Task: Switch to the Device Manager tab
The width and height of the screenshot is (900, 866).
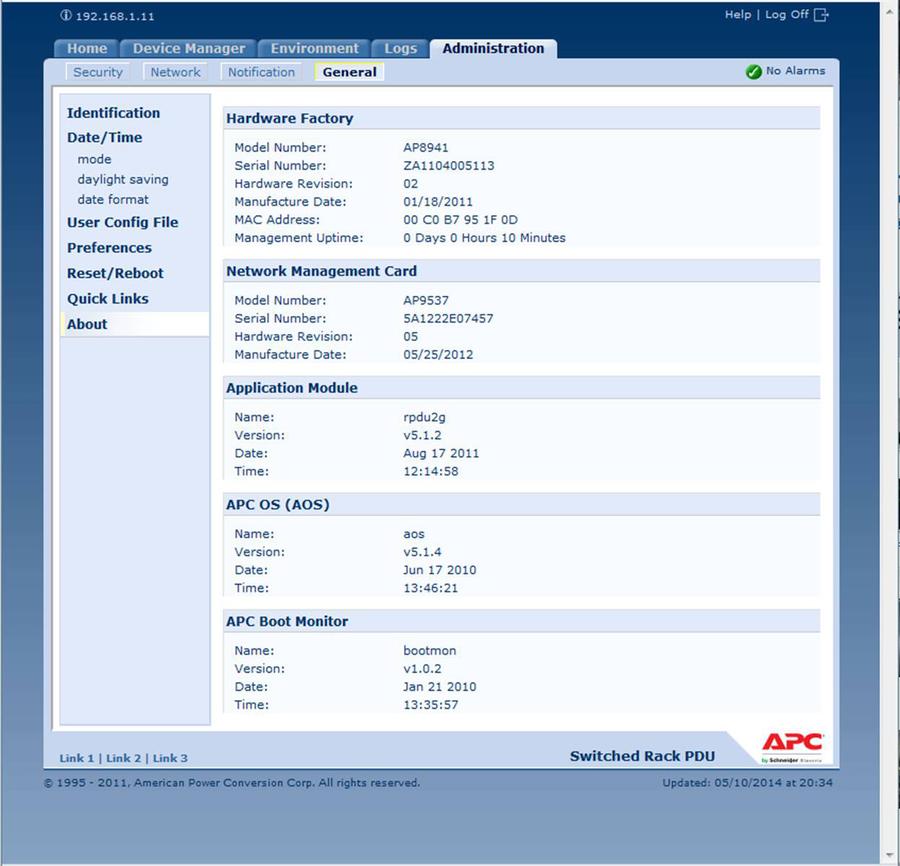Action: [188, 48]
